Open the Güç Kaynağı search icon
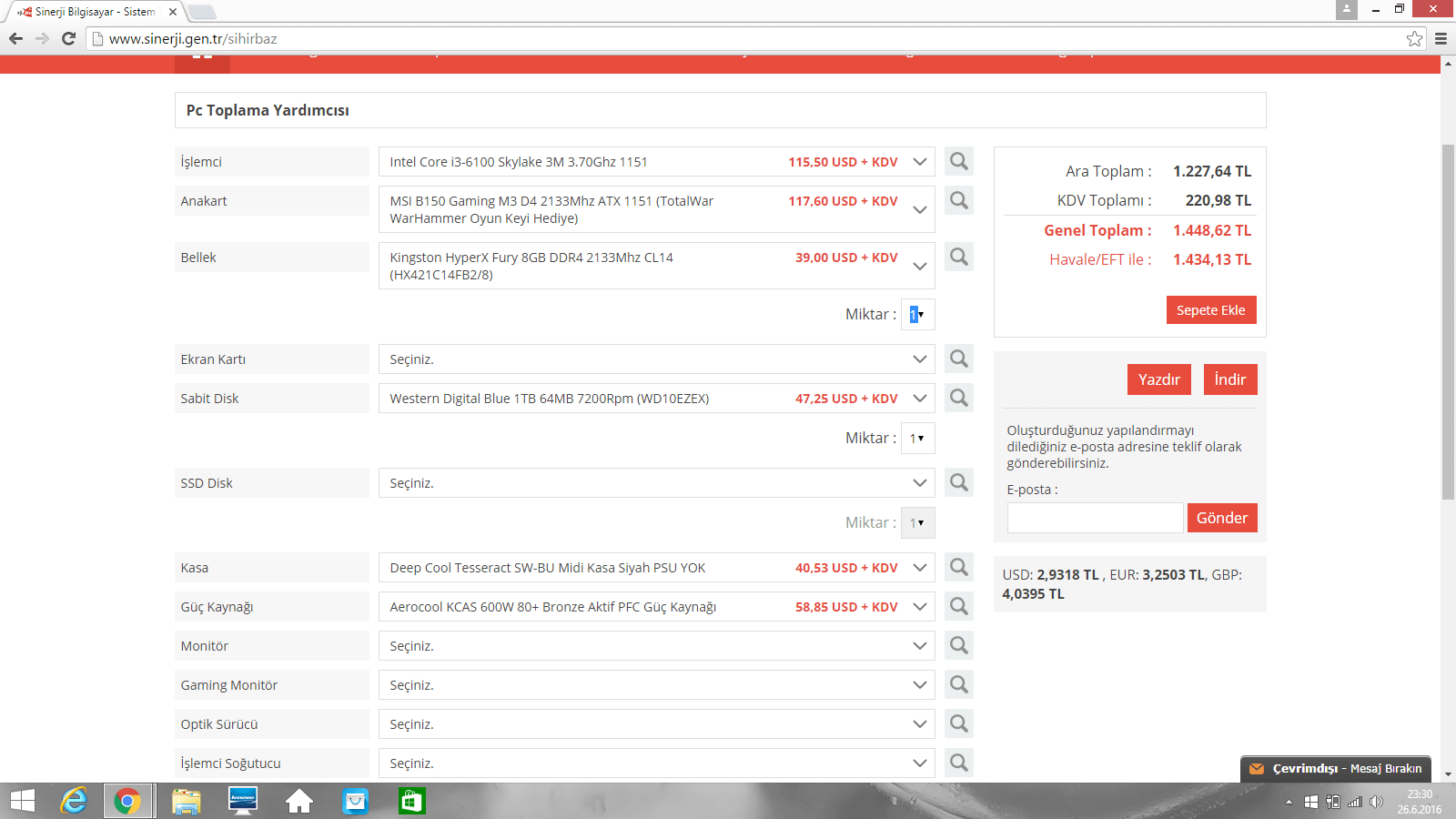This screenshot has width=1456, height=819. pos(959,606)
